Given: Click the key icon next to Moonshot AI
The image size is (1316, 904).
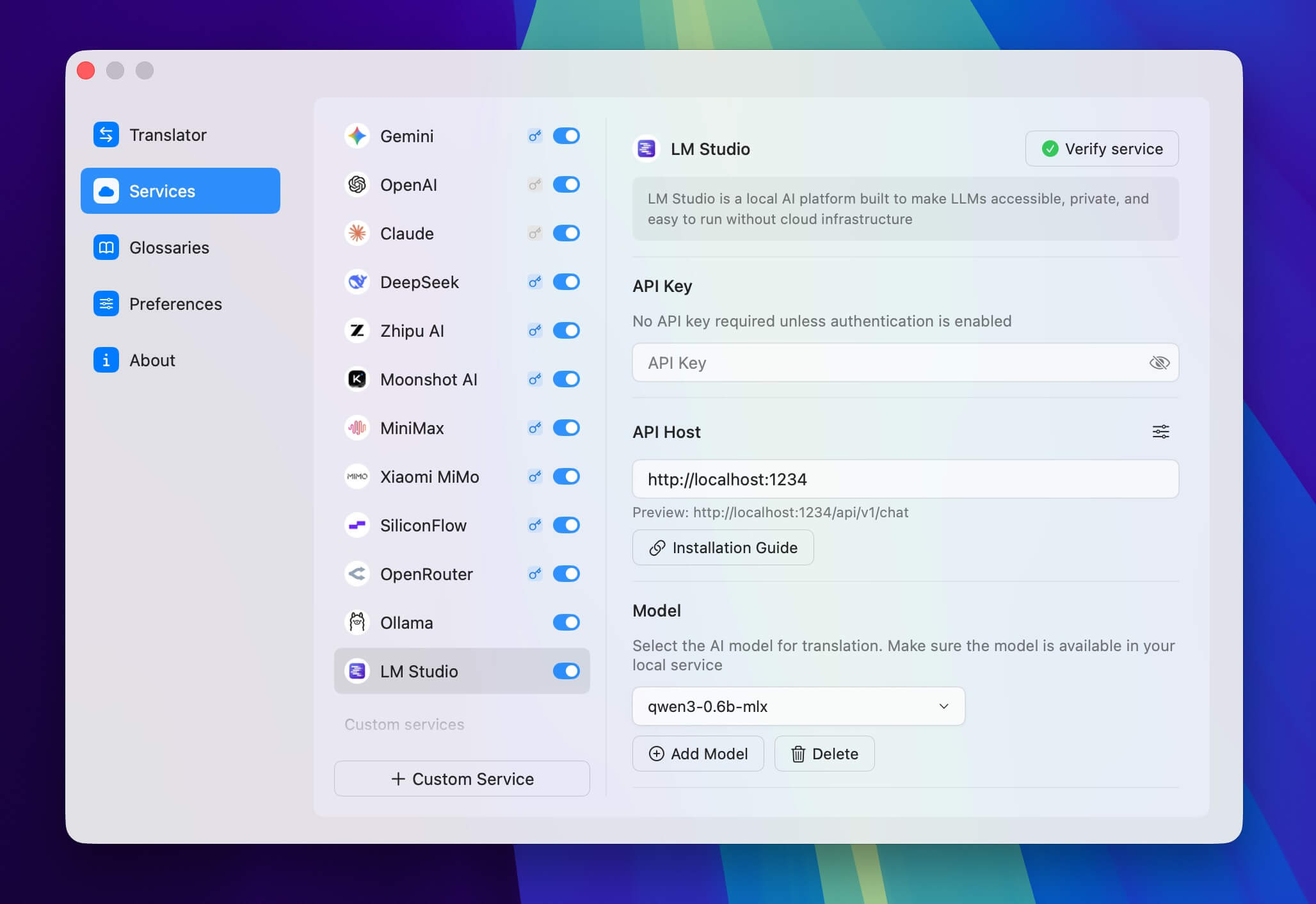Looking at the screenshot, I should (x=534, y=379).
